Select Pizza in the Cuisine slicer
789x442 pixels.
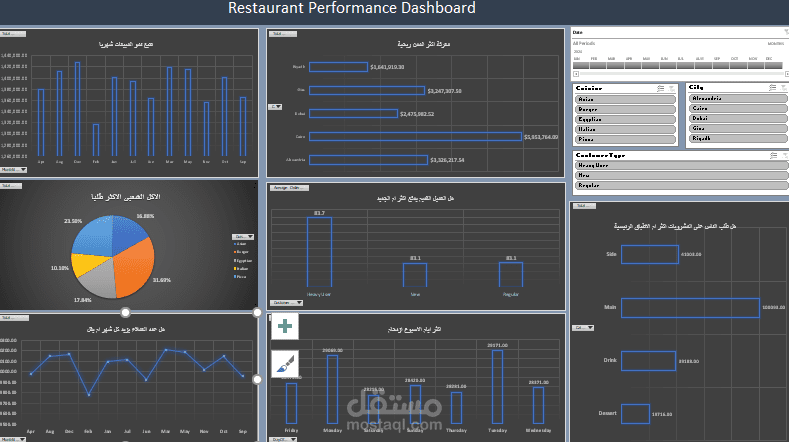tap(625, 139)
